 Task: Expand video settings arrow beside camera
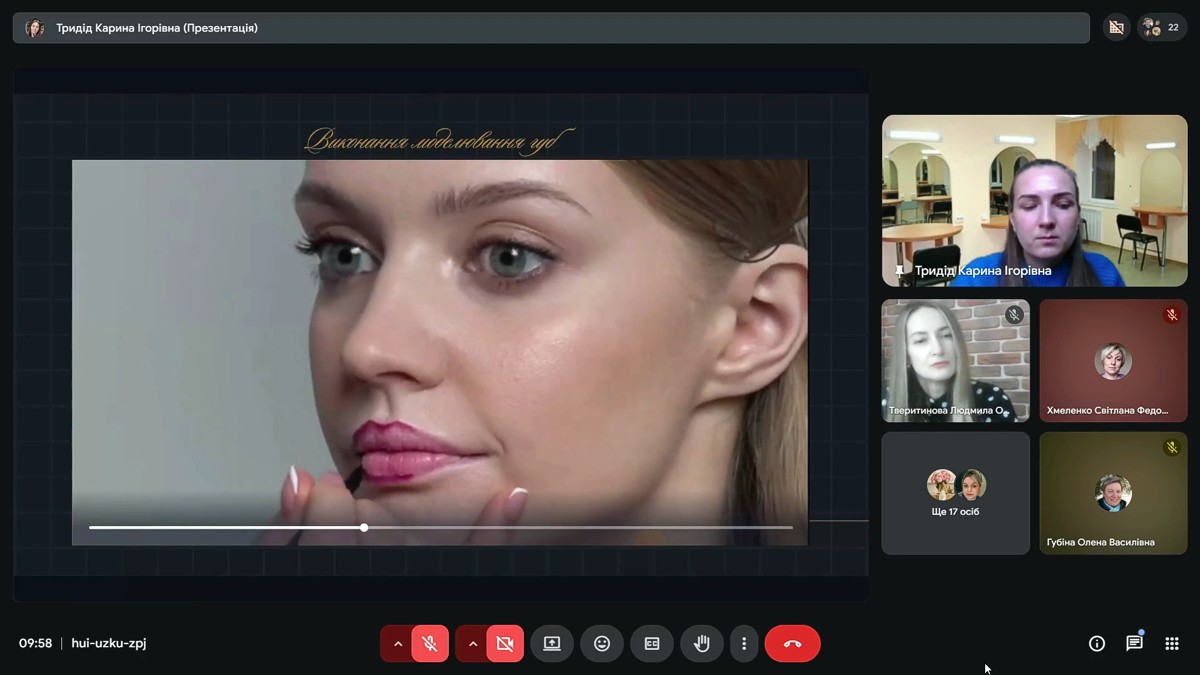(473, 644)
